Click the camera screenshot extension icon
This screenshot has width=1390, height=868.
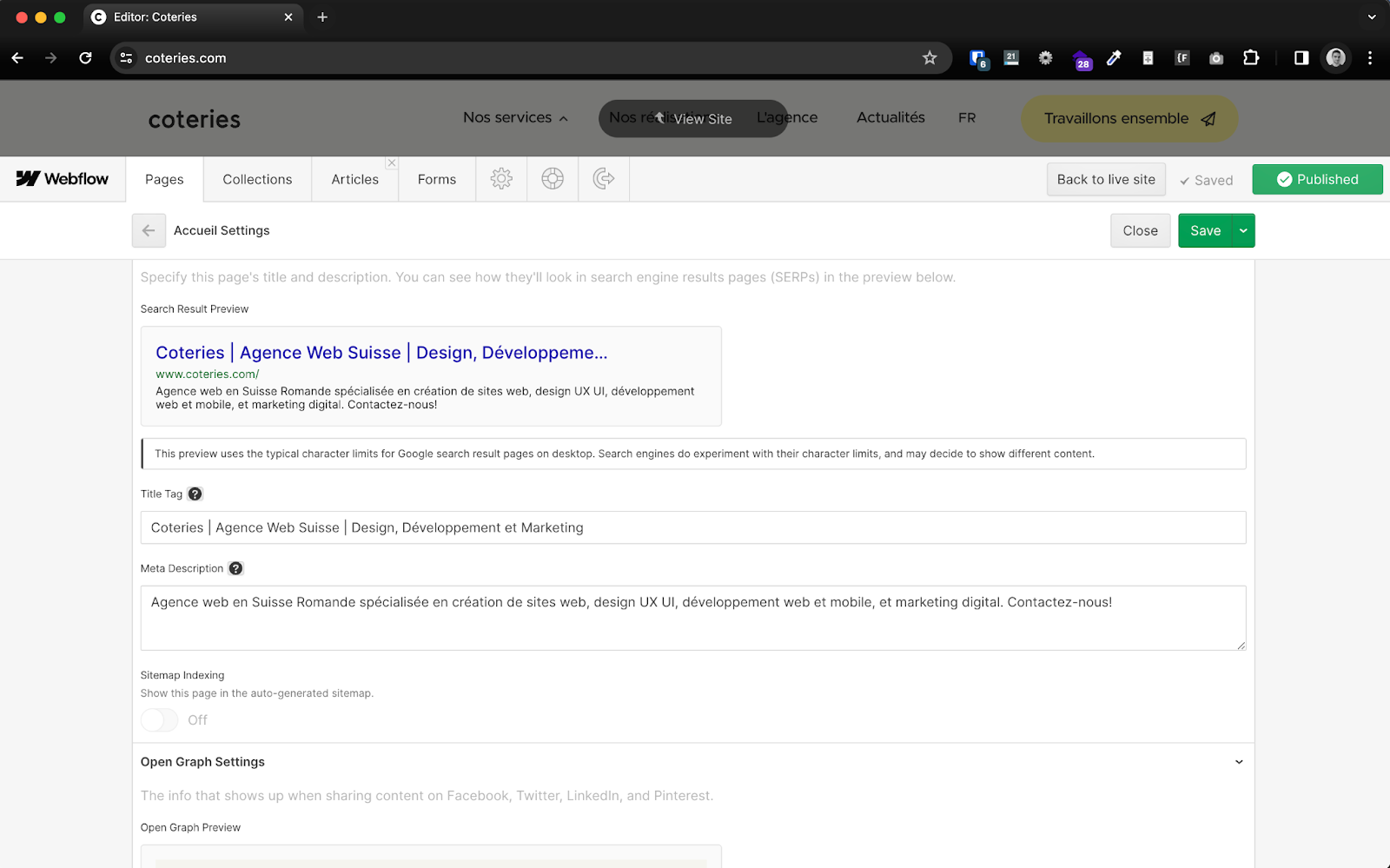coord(1216,58)
